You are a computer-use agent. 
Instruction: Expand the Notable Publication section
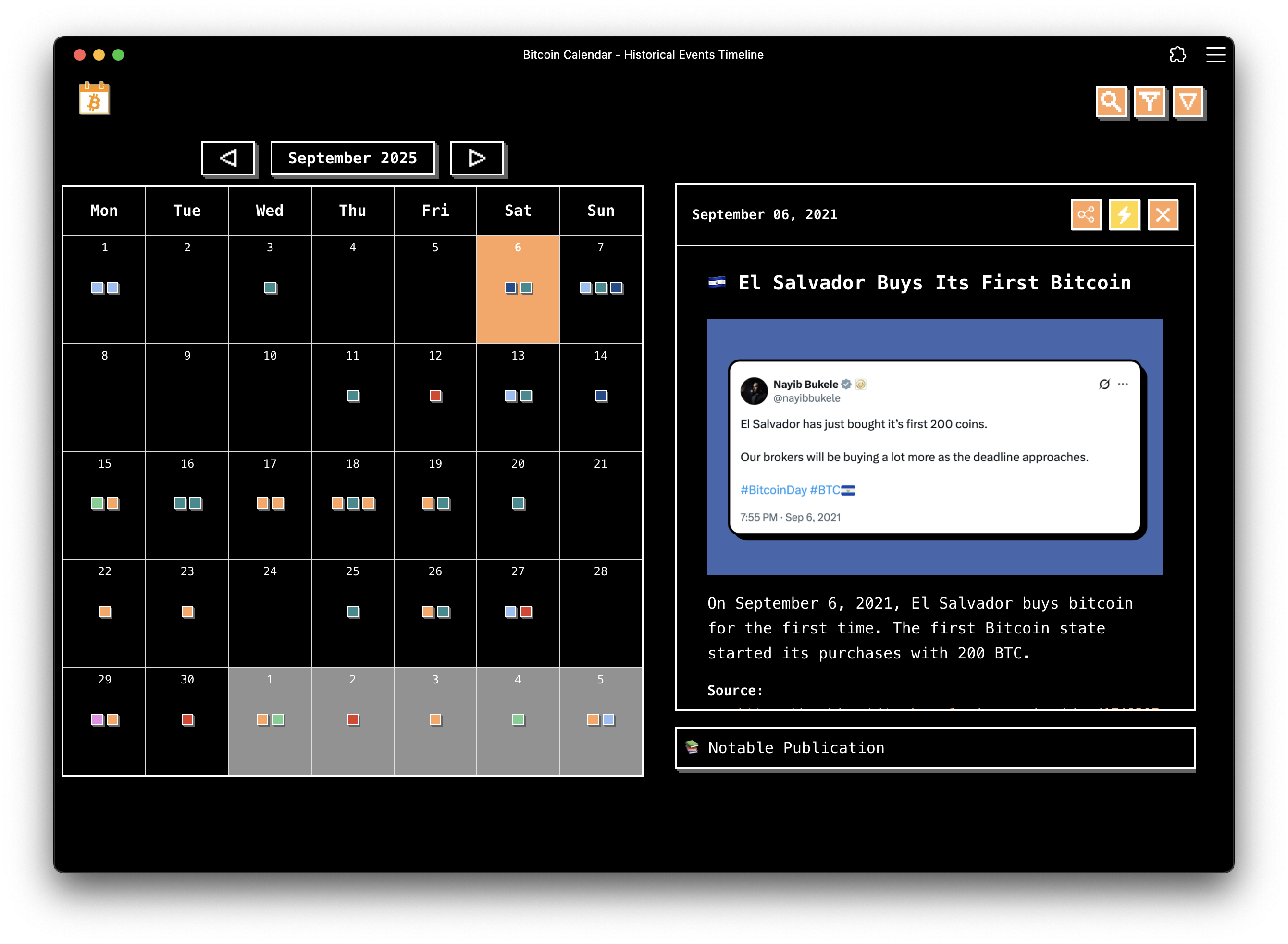coord(935,747)
